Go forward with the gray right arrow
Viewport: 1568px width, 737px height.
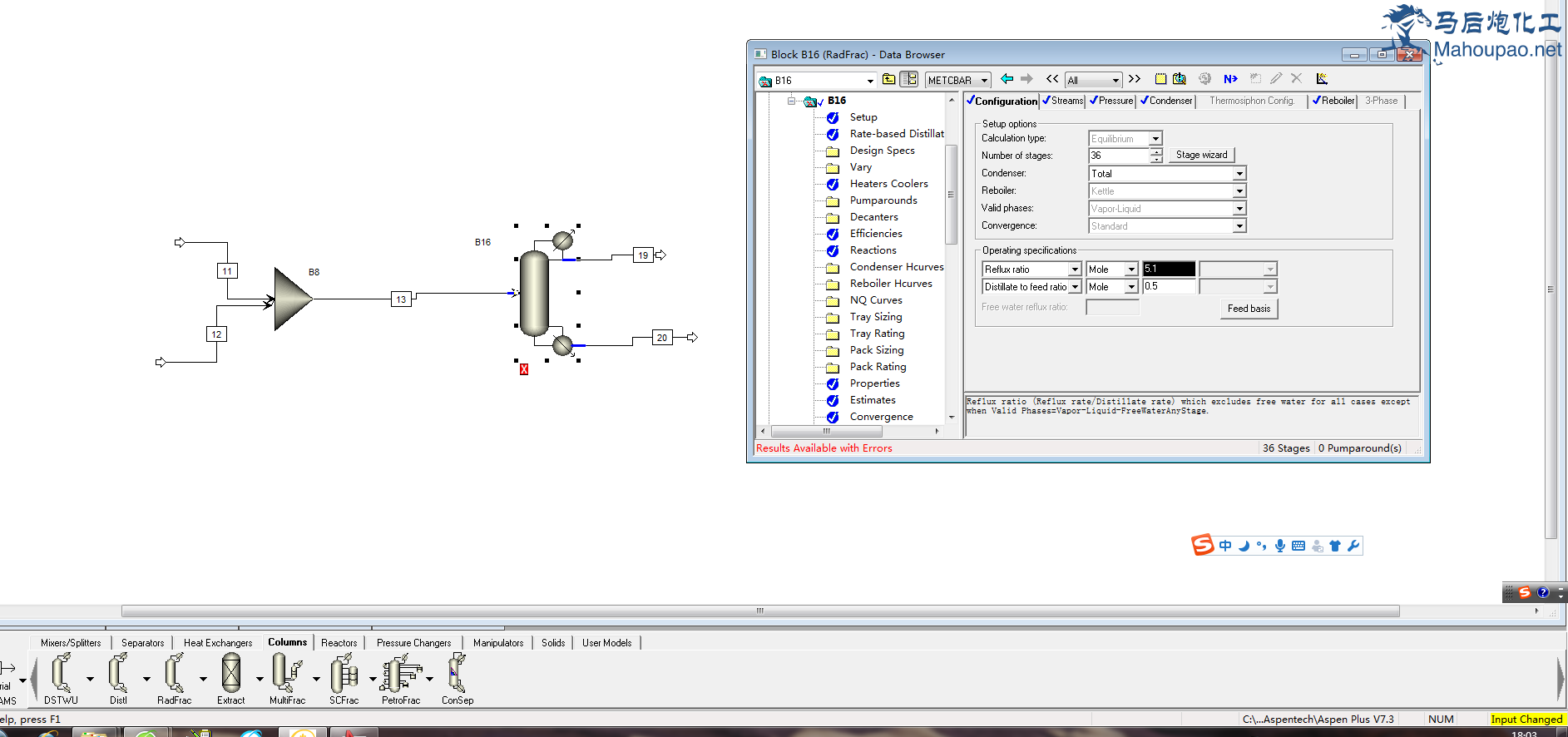pyautogui.click(x=1026, y=79)
